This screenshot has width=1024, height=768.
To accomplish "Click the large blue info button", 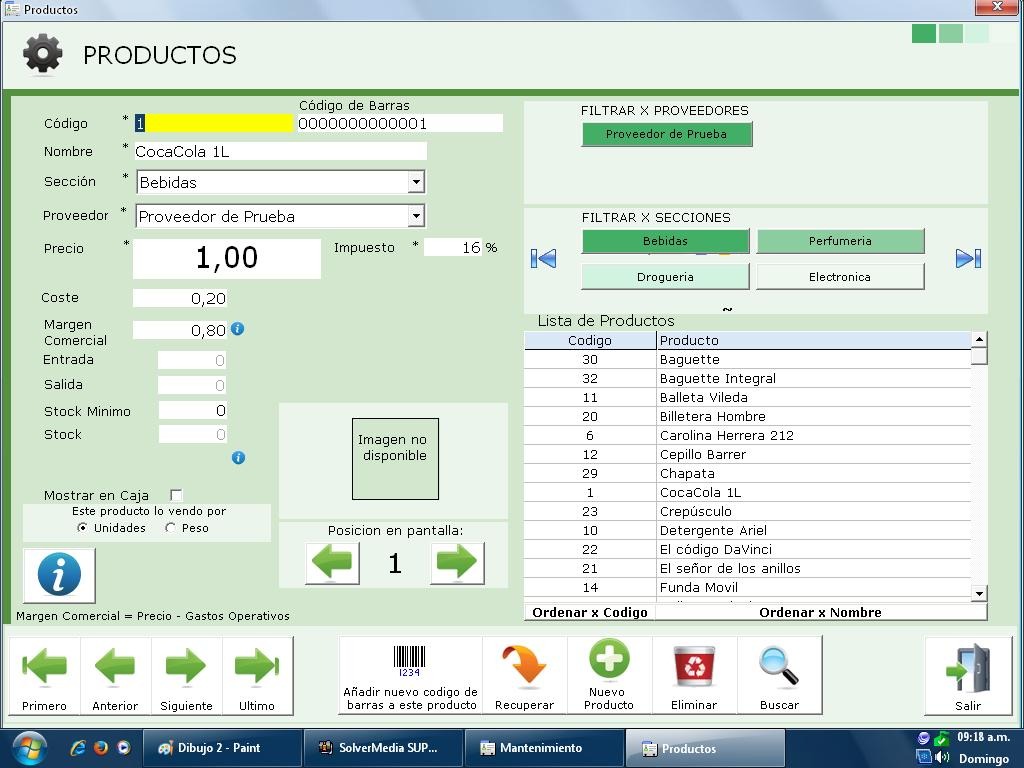I will pos(59,575).
